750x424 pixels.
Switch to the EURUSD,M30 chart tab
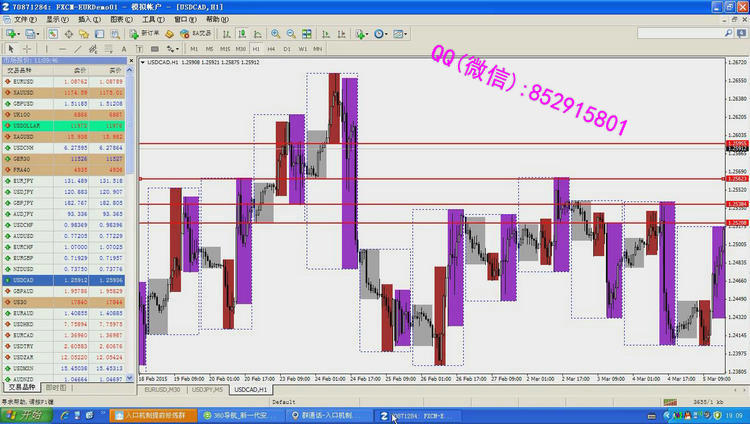[x=164, y=390]
